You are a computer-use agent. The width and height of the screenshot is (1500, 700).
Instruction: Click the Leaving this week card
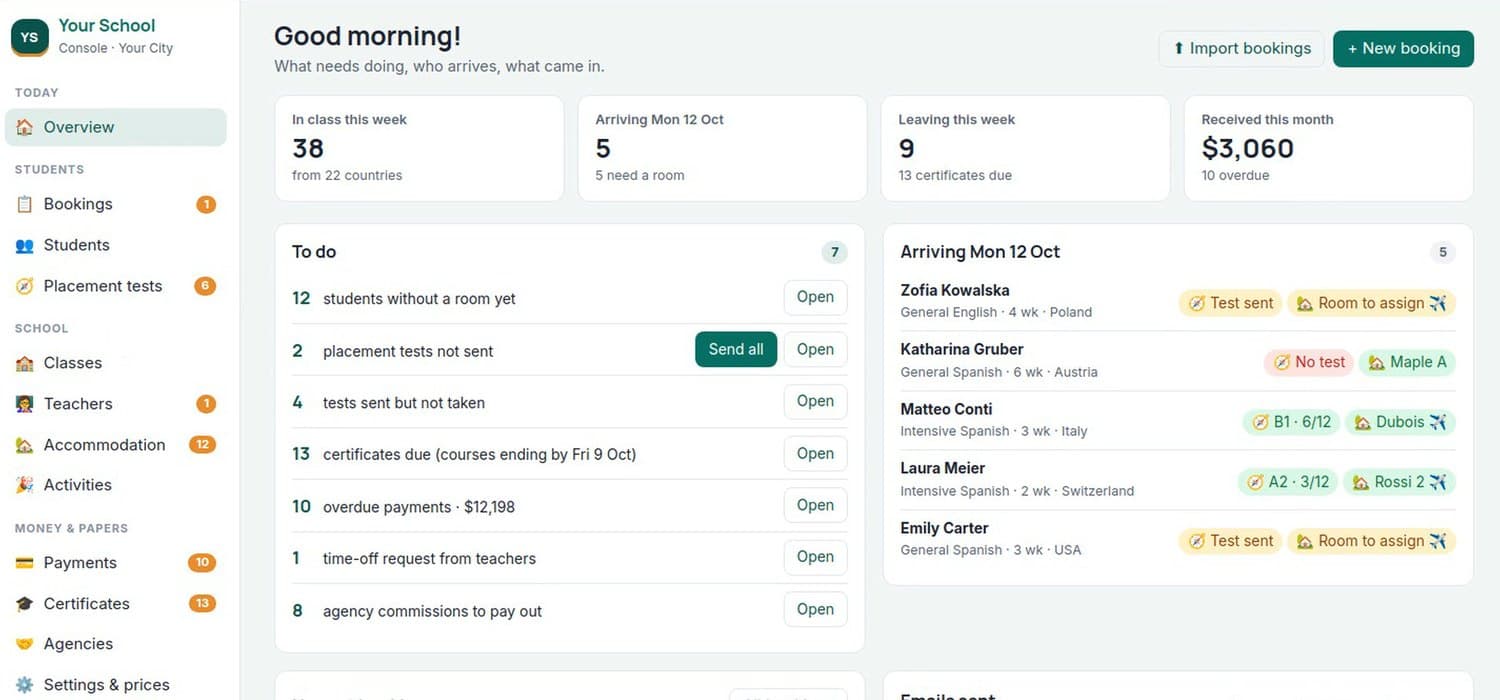click(x=1025, y=148)
